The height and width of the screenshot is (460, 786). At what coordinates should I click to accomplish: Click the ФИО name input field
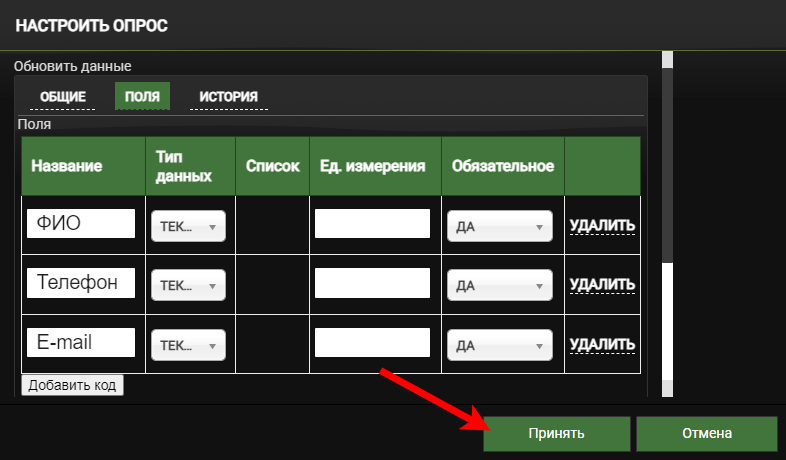pos(81,224)
